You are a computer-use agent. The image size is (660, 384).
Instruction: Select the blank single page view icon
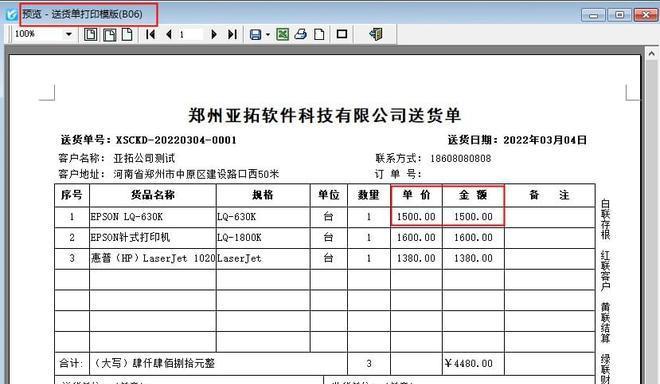point(127,34)
